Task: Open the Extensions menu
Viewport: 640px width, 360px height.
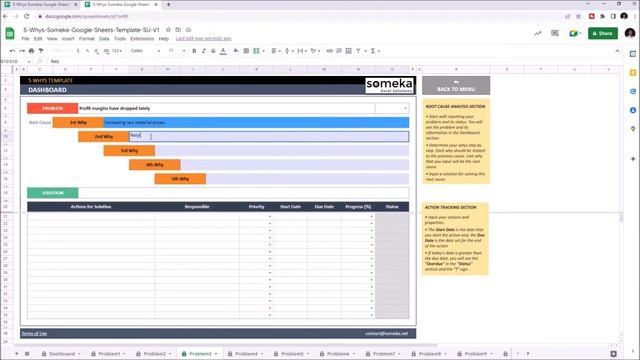Action: click(142, 39)
